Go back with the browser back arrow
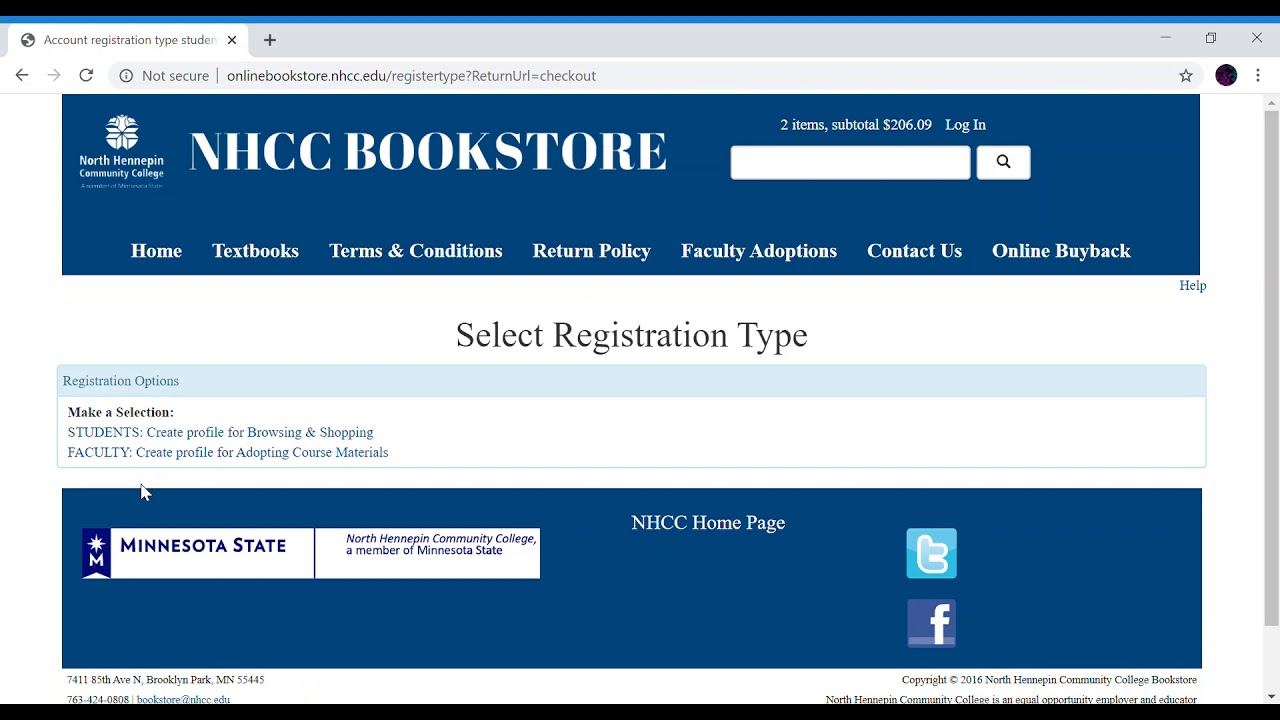Viewport: 1280px width, 720px height. pyautogui.click(x=22, y=75)
